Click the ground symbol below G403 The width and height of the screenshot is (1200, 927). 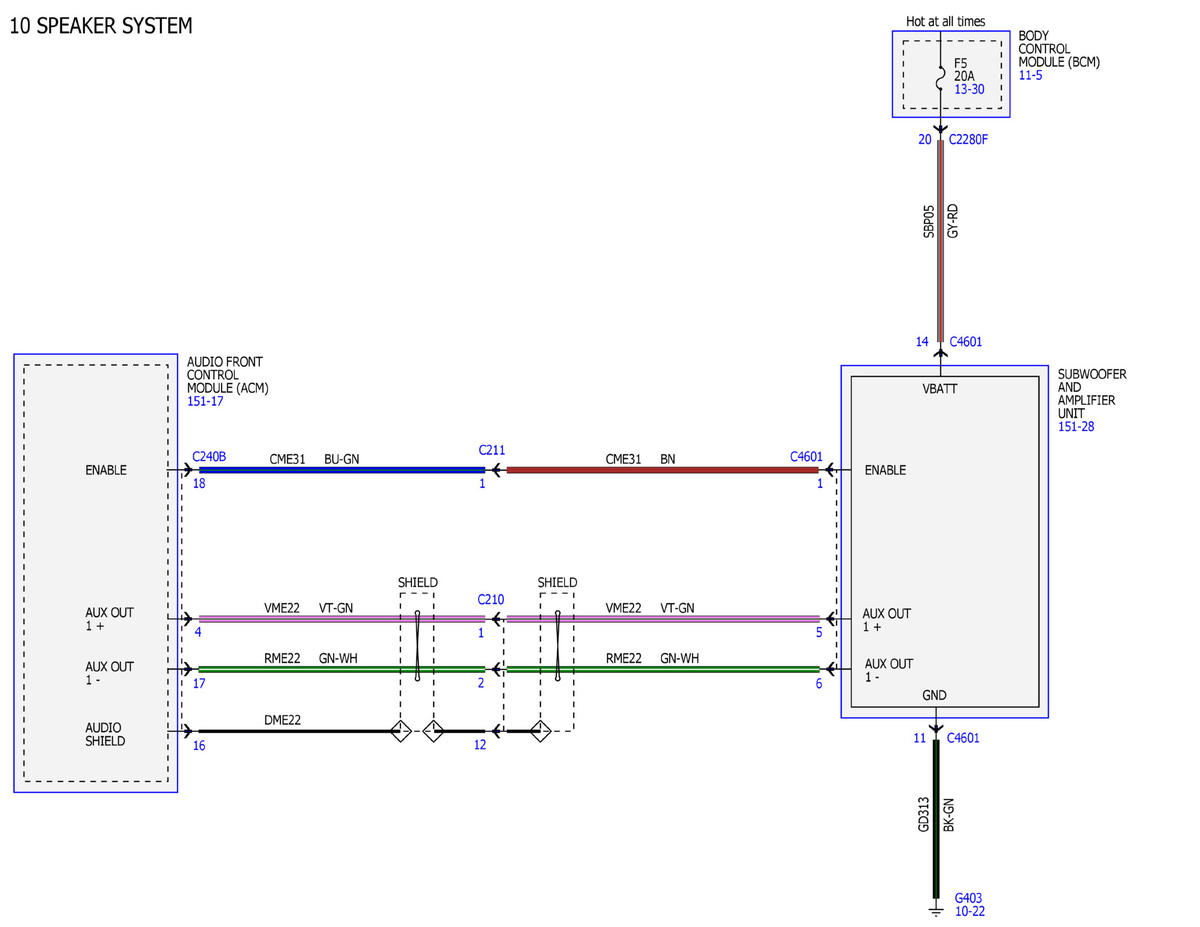936,909
